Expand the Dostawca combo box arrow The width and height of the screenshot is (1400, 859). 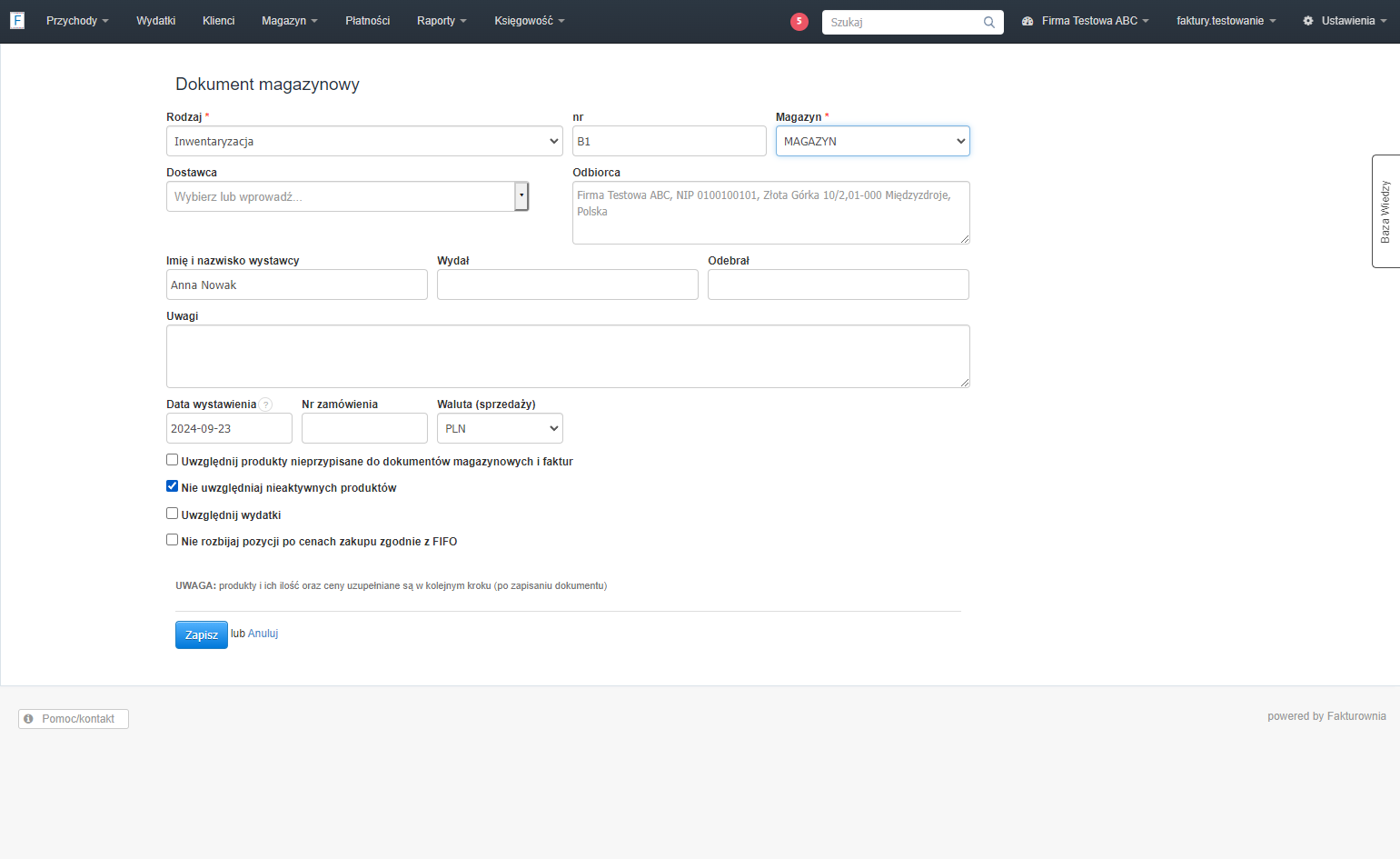coord(521,196)
